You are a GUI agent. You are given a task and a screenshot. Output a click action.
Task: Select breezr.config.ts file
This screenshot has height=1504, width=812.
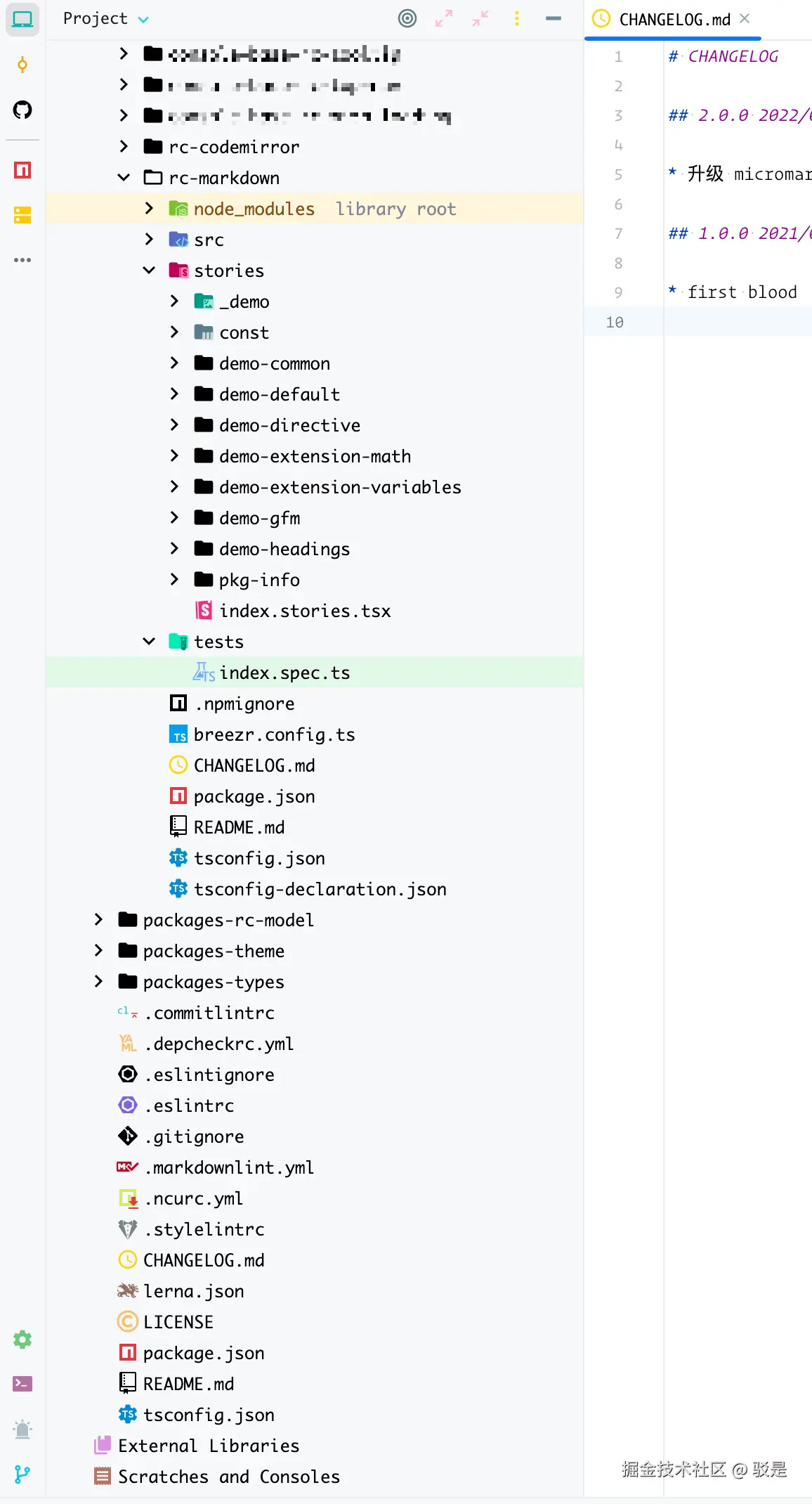(x=274, y=734)
